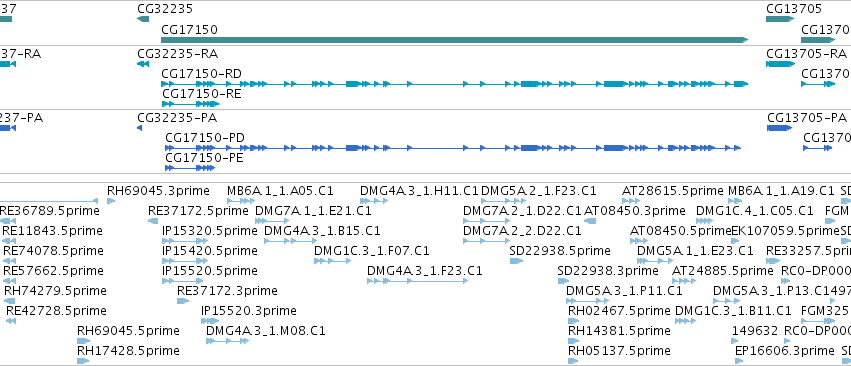Click the SD22938.3prime EST label

tap(608, 270)
